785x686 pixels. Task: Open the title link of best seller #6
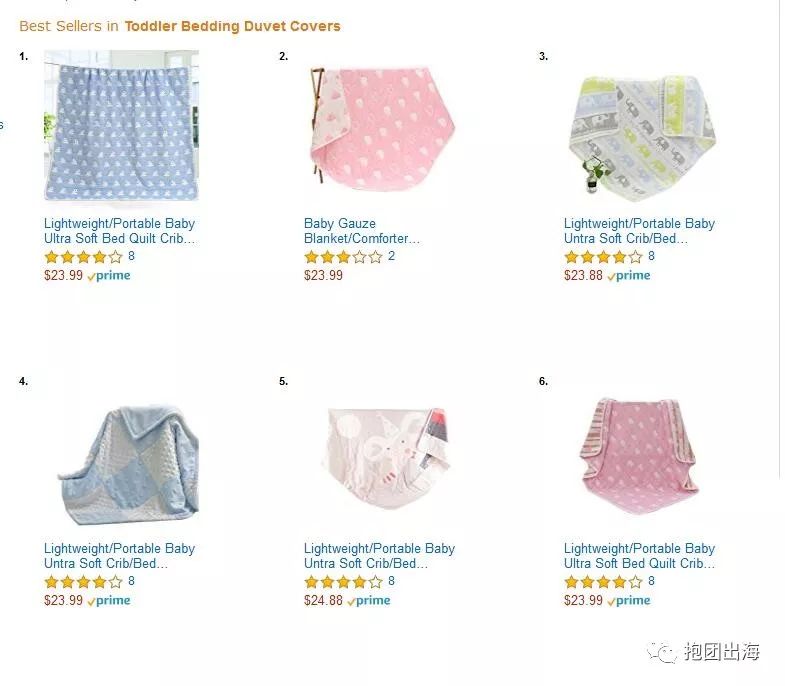[x=639, y=556]
